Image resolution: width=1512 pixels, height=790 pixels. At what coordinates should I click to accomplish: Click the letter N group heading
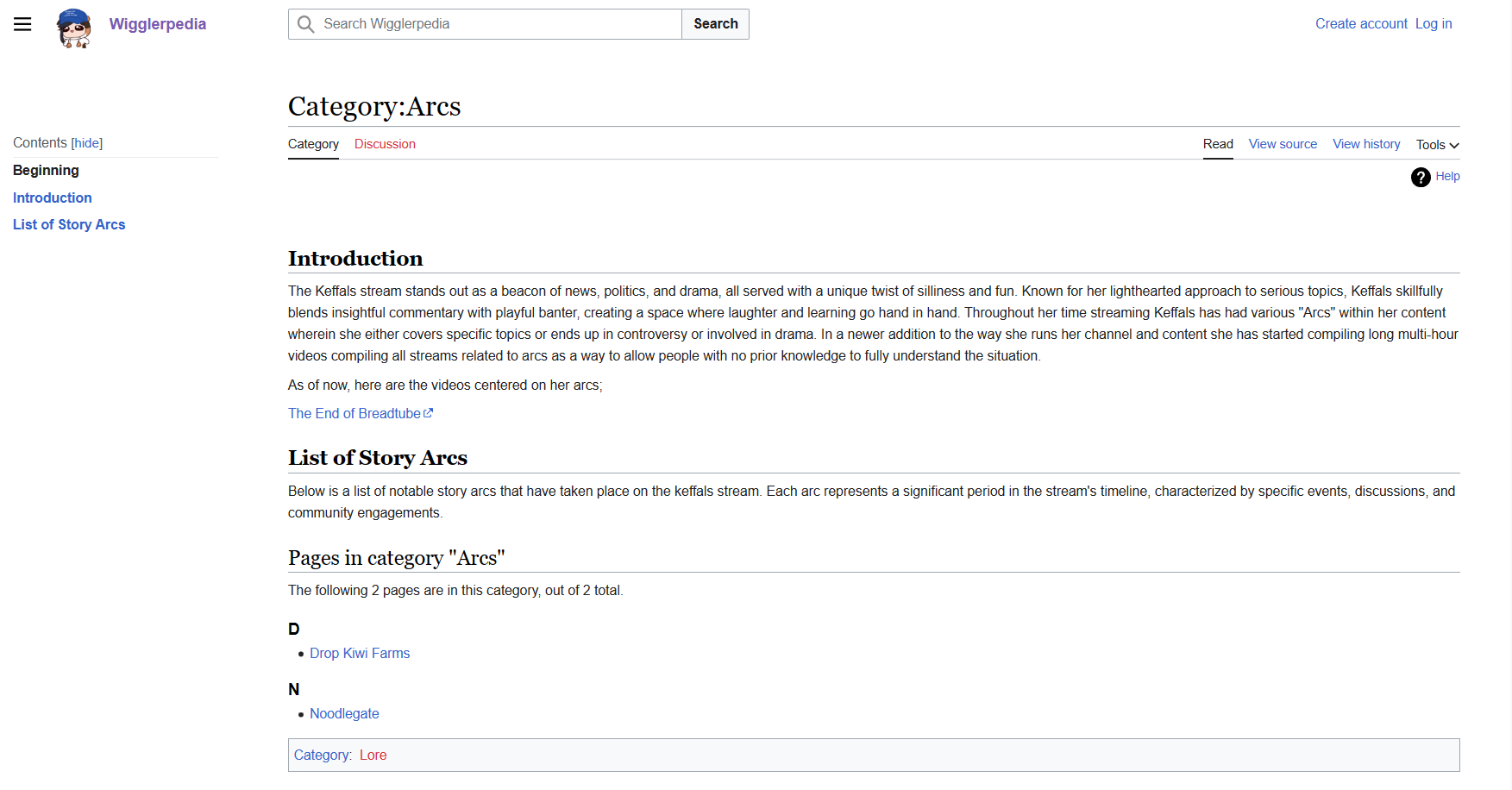click(x=294, y=689)
